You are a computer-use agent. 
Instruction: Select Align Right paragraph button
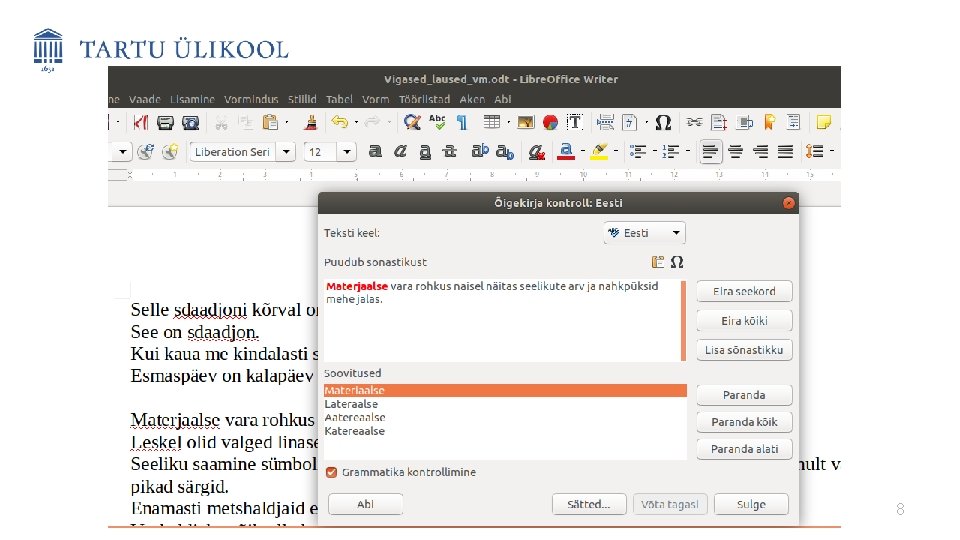(x=760, y=151)
